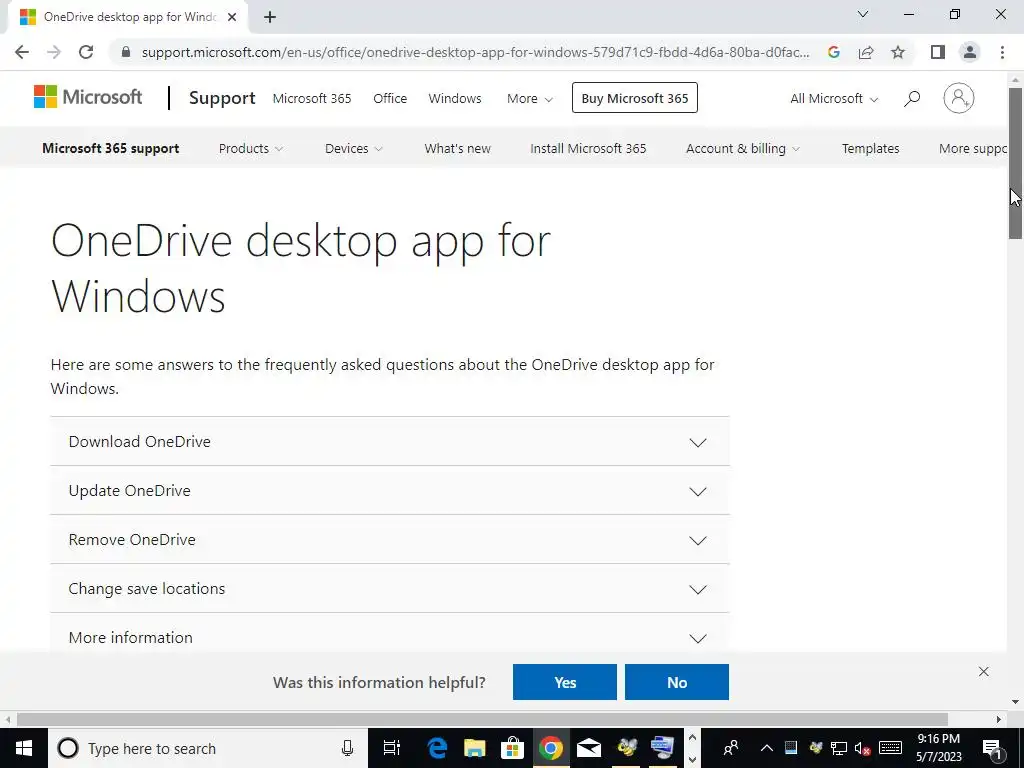Open Account & billing dropdown
The image size is (1024, 768).
tap(743, 149)
